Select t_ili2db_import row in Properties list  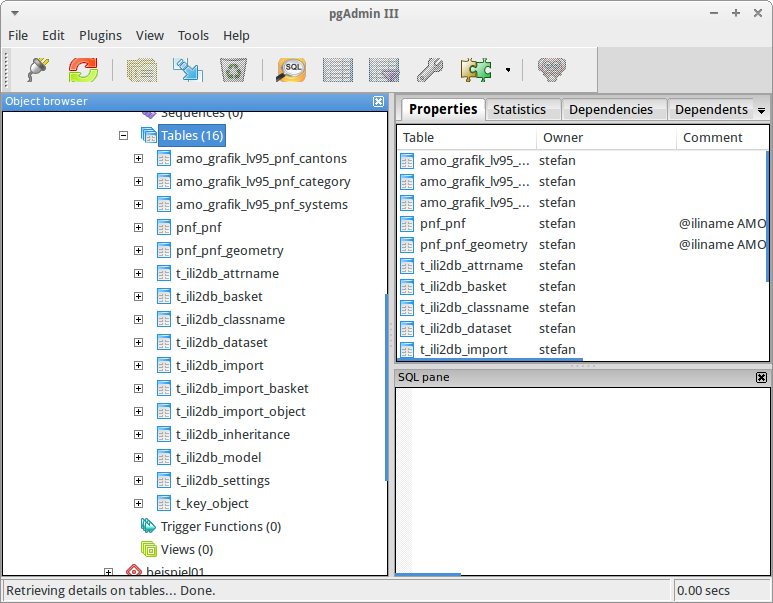click(582, 350)
